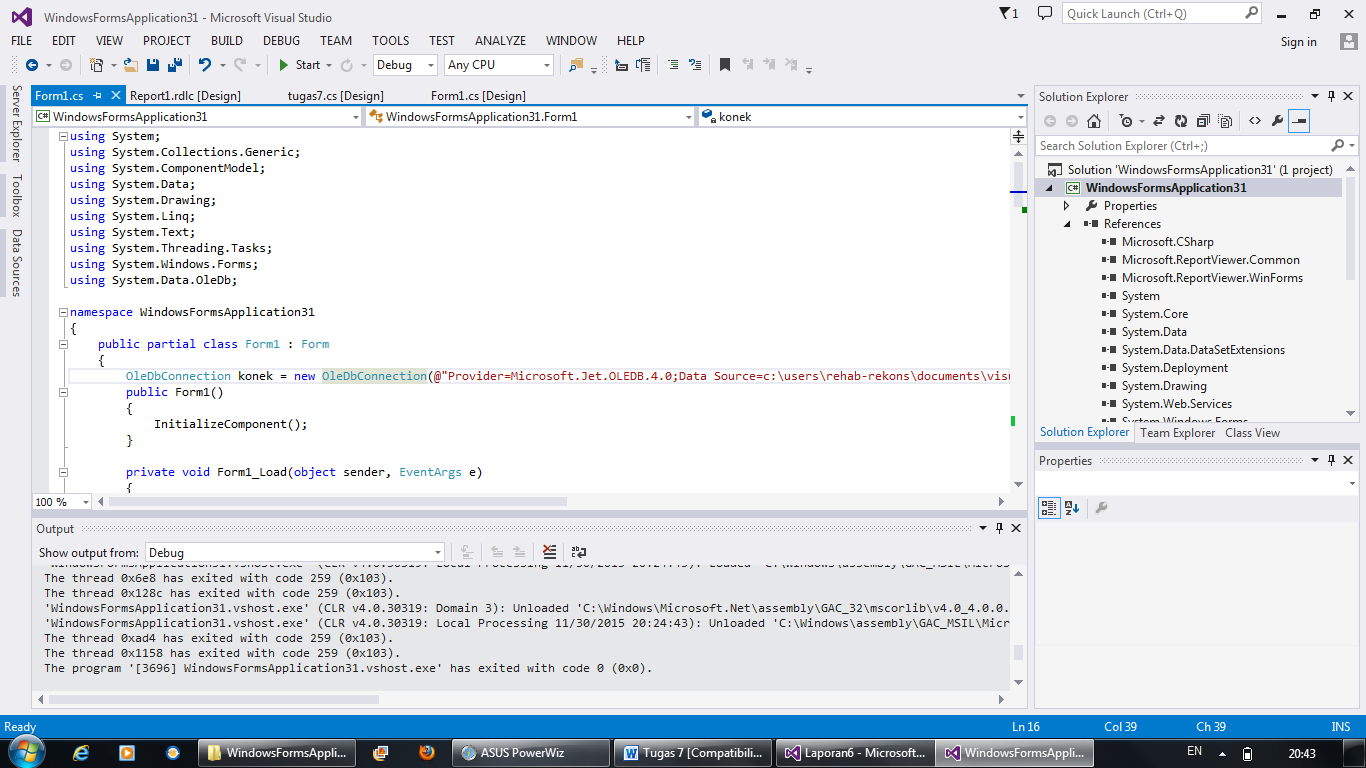Open the ANALYZE menu

tap(500, 41)
